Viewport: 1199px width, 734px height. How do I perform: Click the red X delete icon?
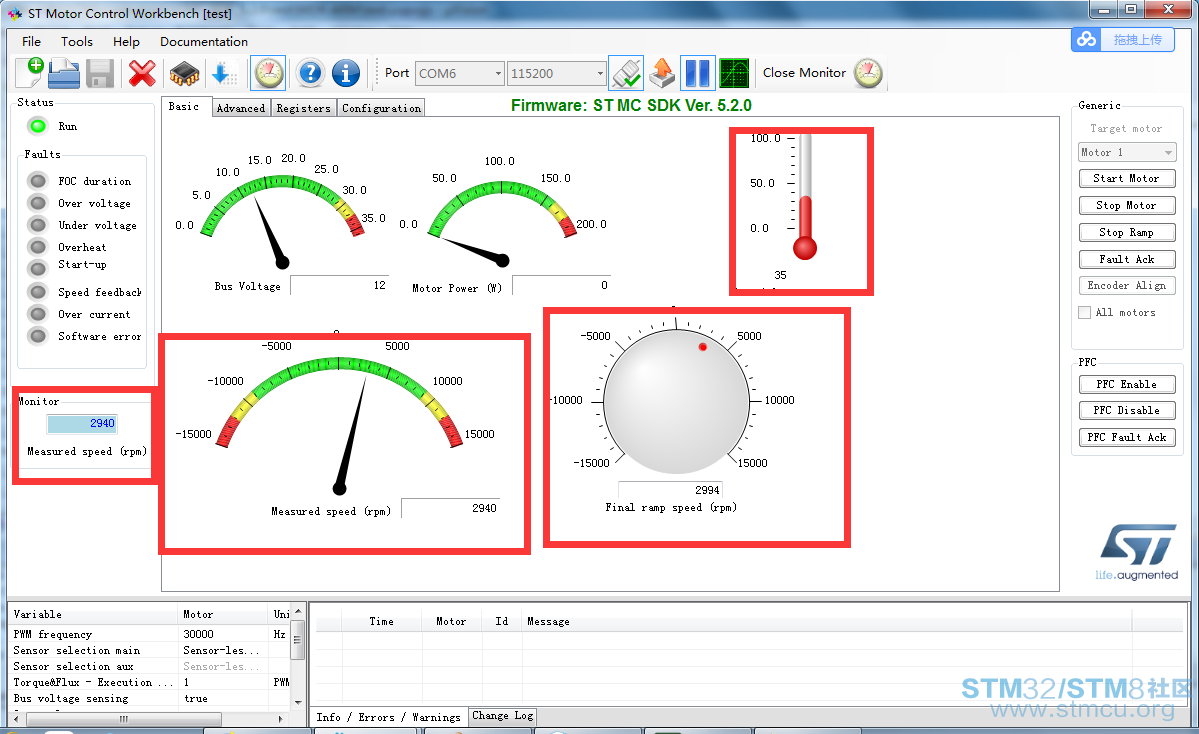pyautogui.click(x=142, y=73)
